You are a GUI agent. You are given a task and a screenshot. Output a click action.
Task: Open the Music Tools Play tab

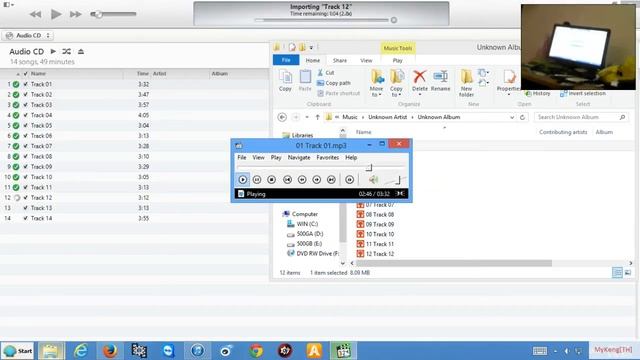398,60
